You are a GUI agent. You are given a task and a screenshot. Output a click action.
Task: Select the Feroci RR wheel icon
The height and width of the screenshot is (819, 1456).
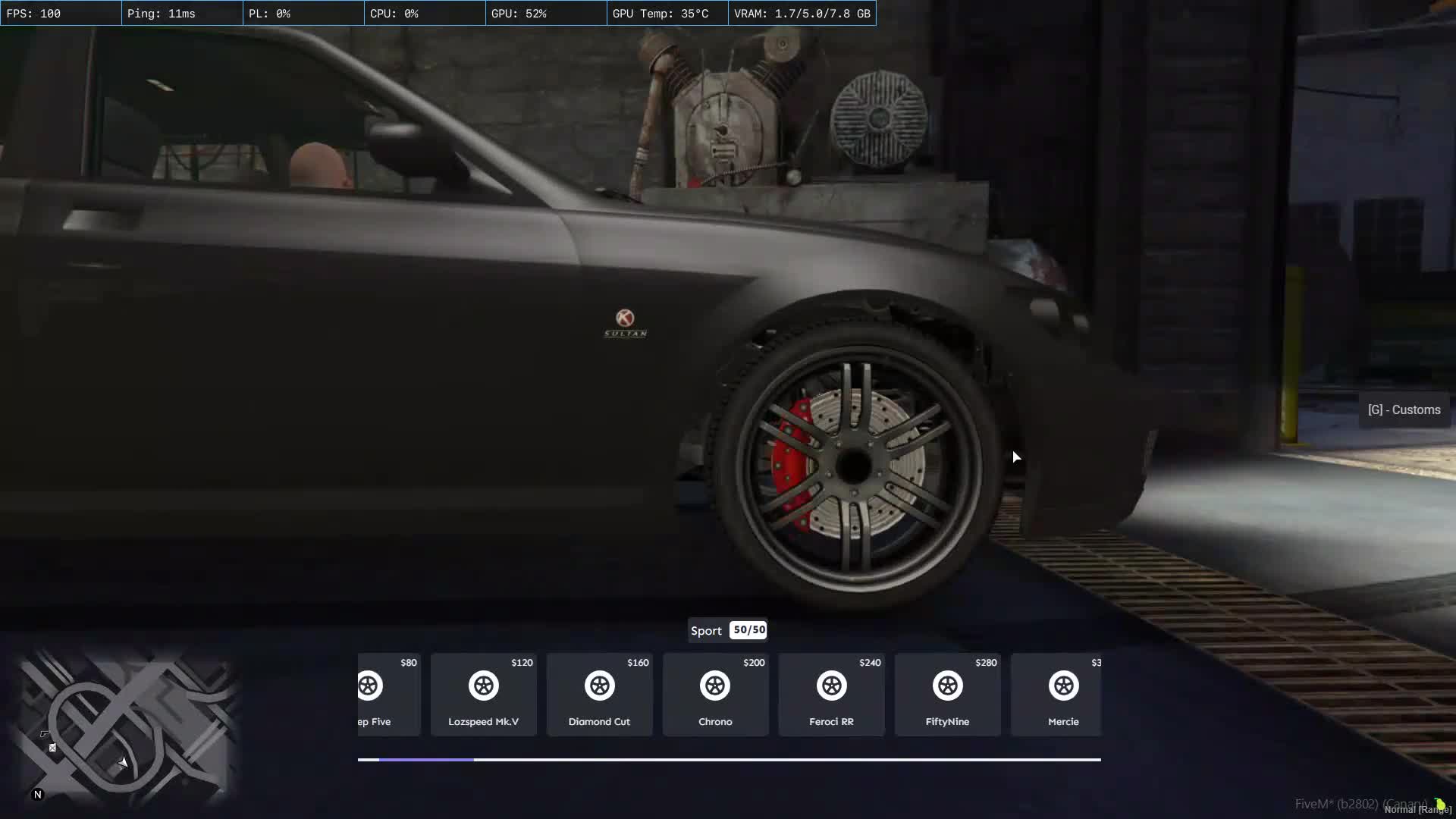(x=832, y=686)
